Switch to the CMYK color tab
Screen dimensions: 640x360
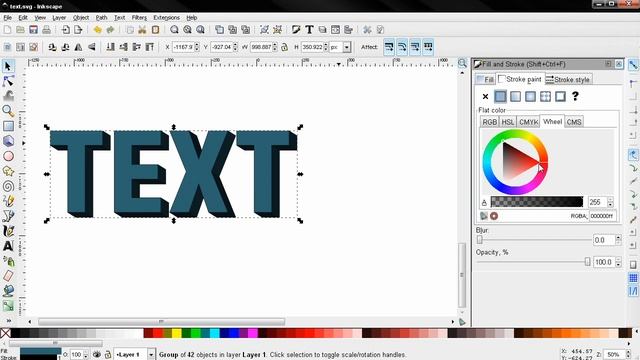tap(528, 122)
